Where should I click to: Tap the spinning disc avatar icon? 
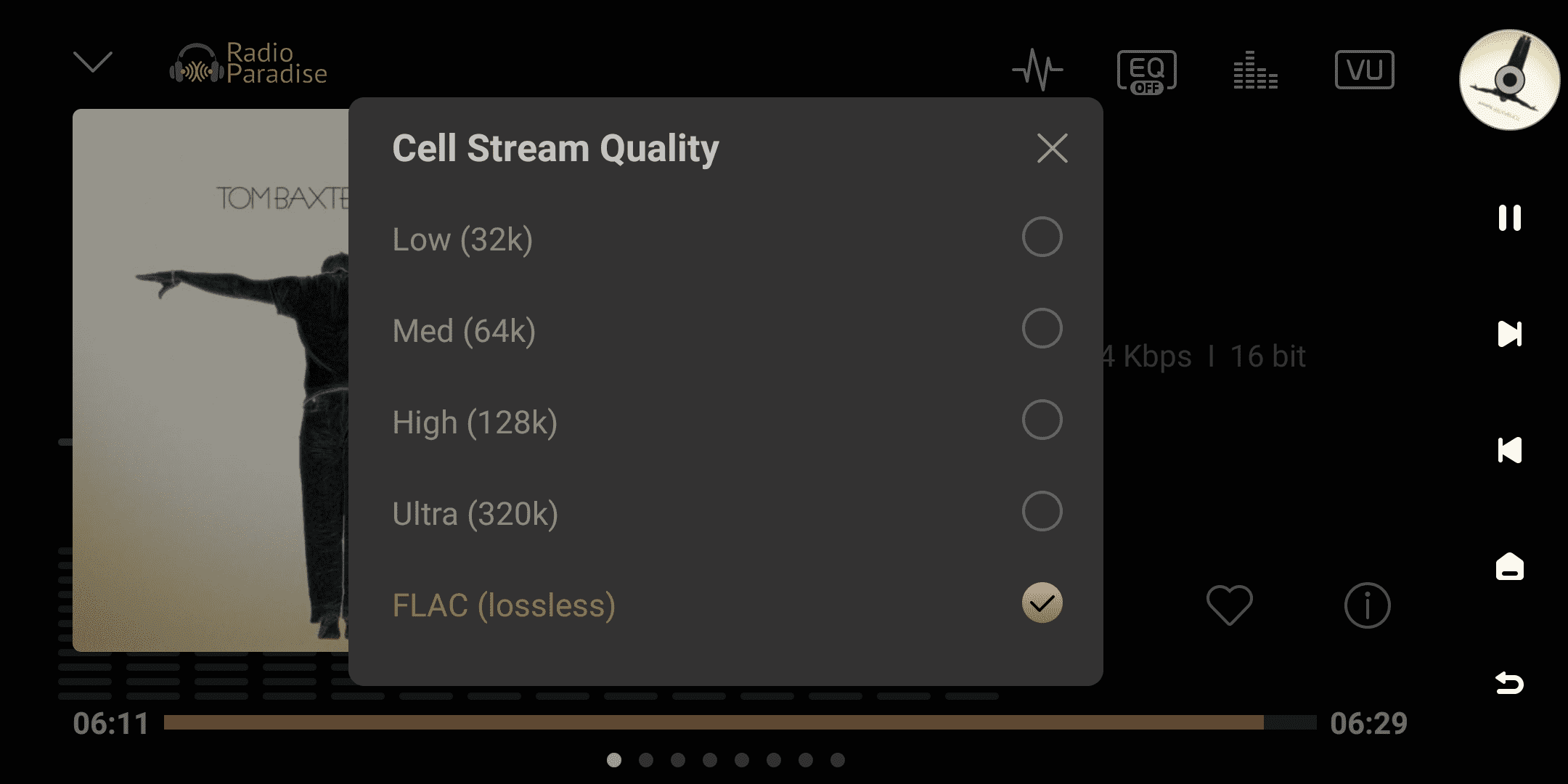tap(1509, 80)
